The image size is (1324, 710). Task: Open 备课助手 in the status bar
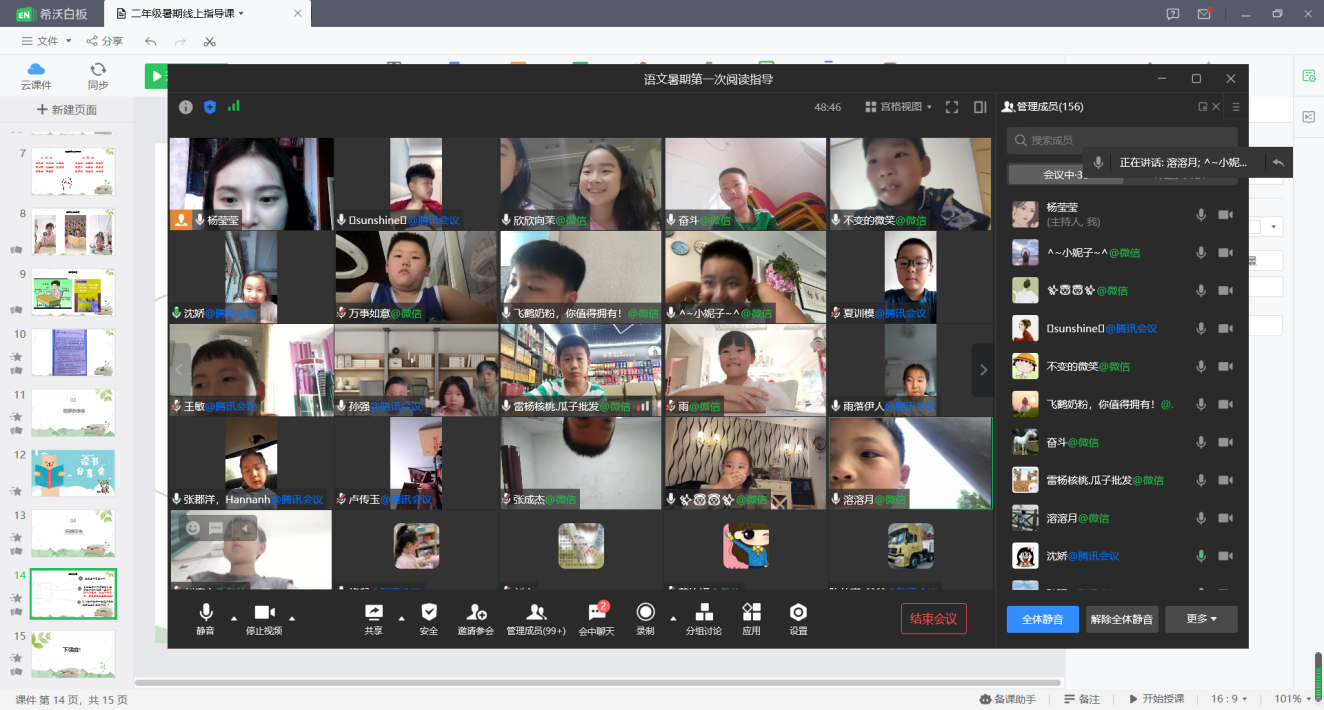point(1007,699)
